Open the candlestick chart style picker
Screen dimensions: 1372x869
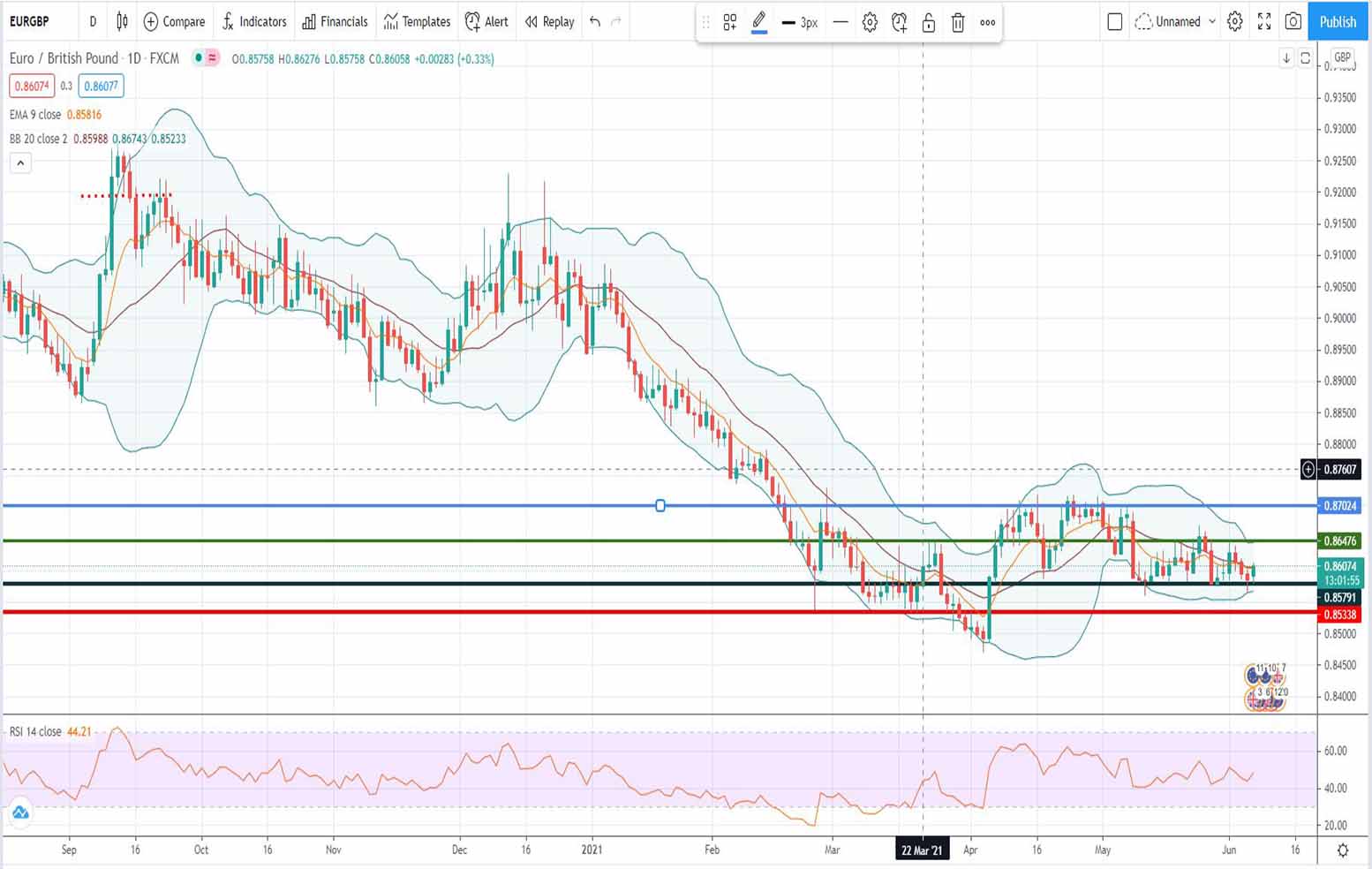pyautogui.click(x=123, y=21)
